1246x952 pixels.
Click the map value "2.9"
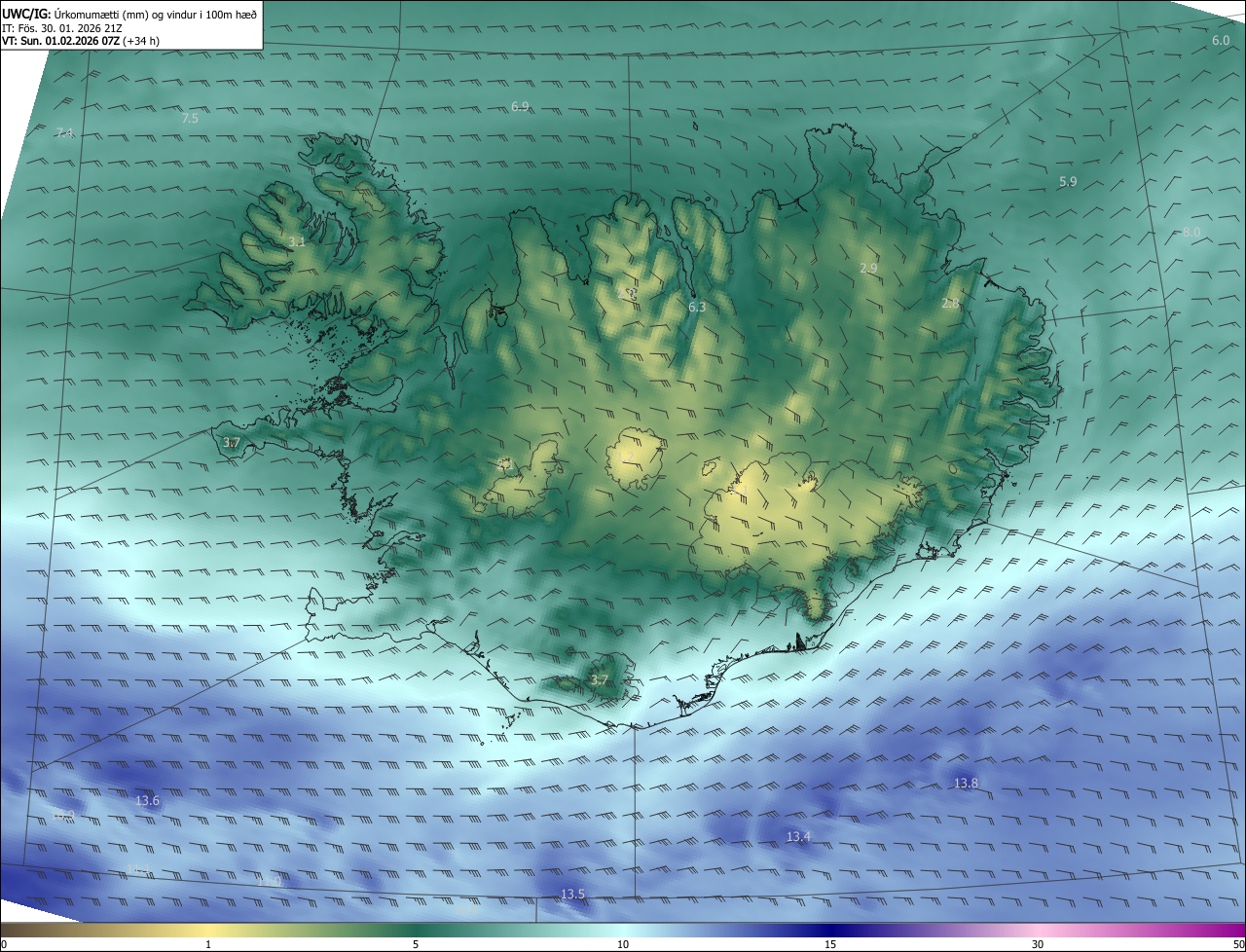tap(868, 268)
